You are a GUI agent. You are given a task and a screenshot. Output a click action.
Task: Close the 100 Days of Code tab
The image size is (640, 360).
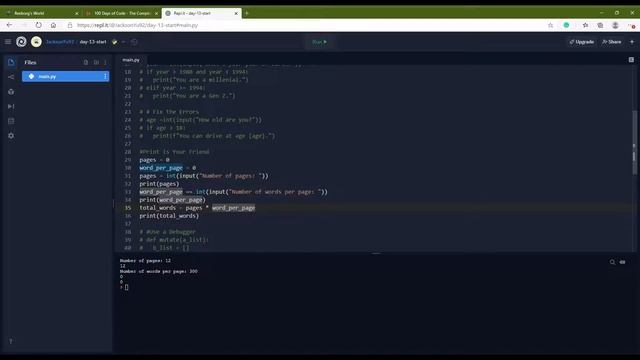(x=156, y=13)
